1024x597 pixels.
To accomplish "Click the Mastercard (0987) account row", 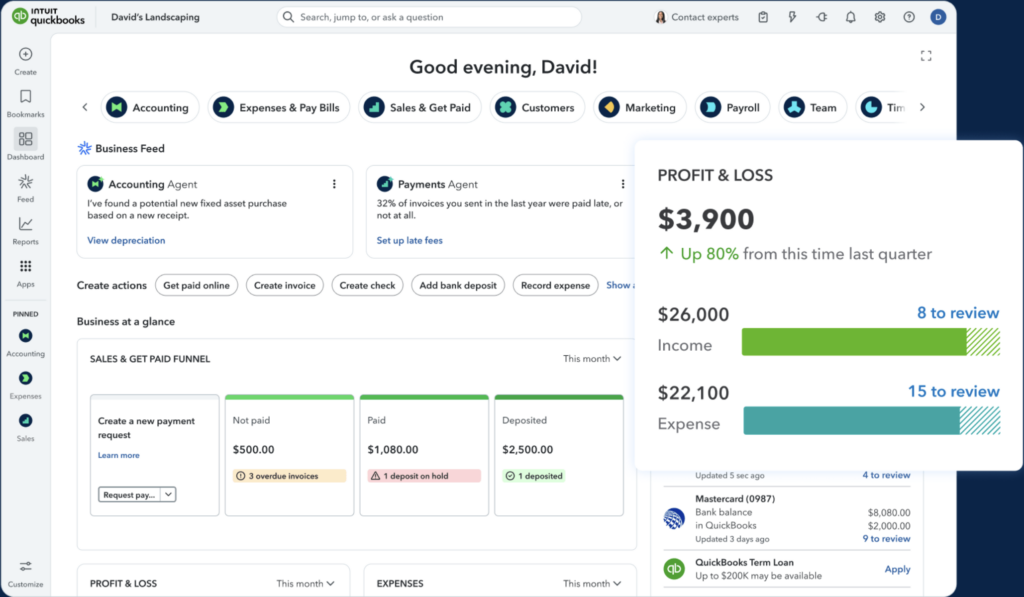I will click(x=787, y=519).
